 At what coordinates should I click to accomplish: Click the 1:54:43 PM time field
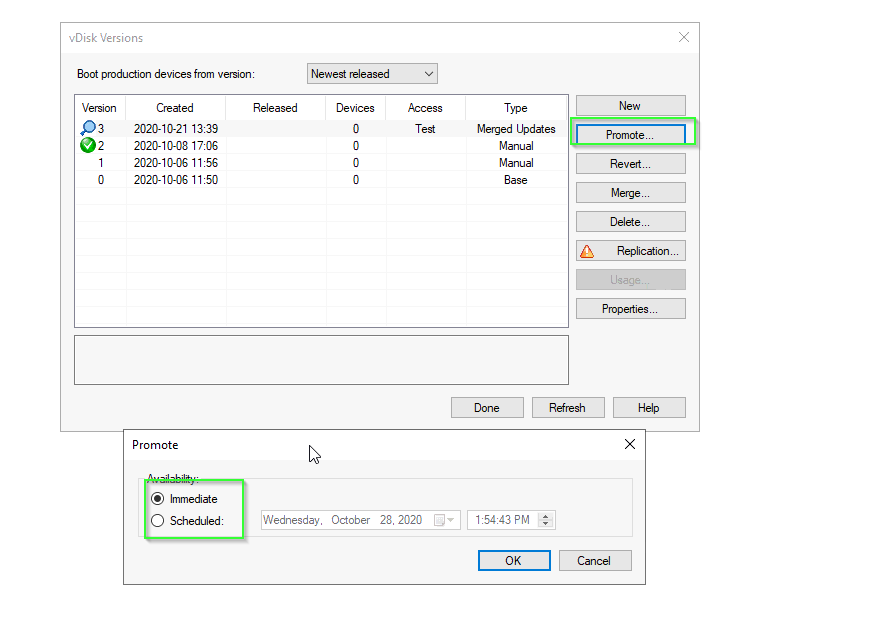point(511,520)
